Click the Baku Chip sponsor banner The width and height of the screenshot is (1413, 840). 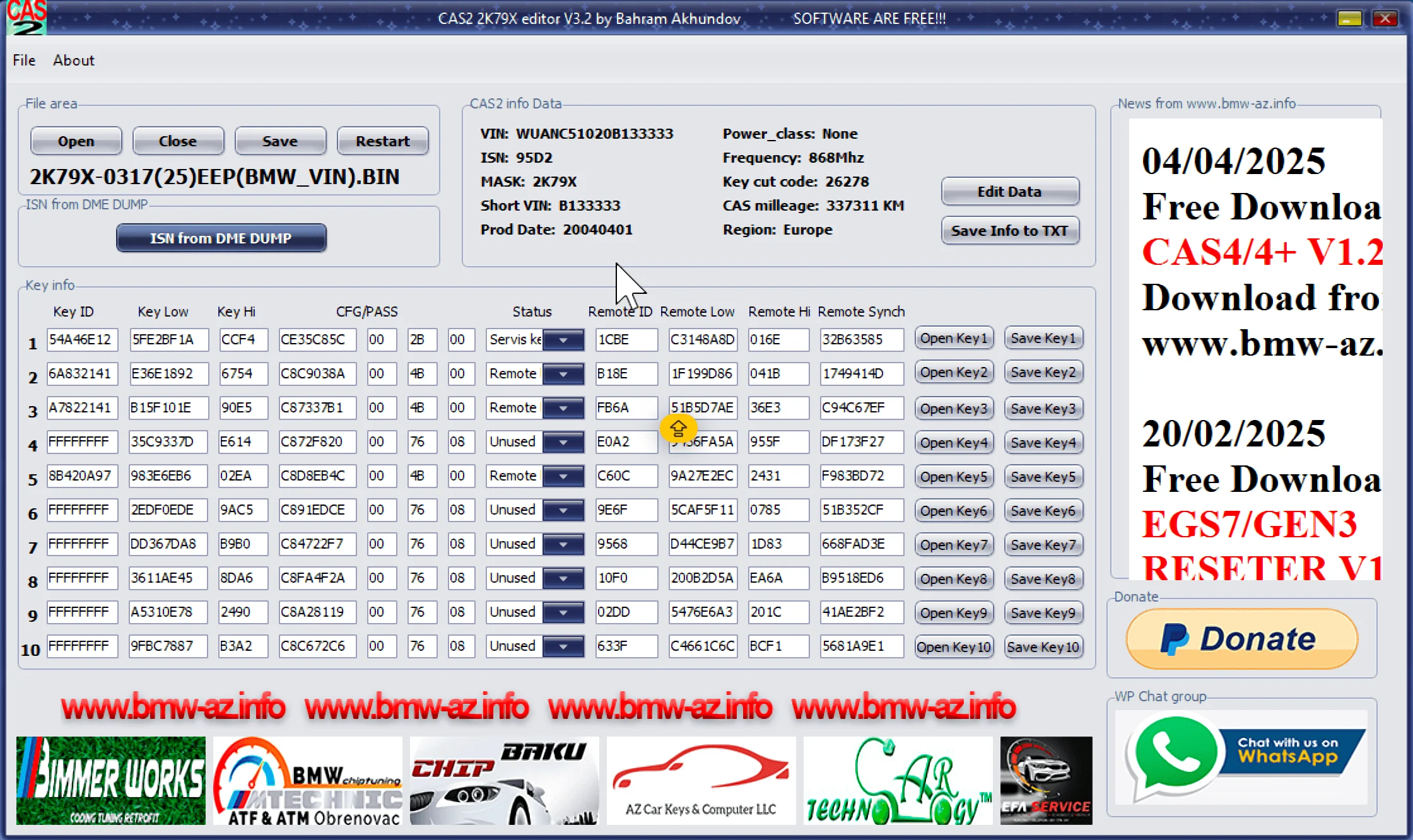505,781
